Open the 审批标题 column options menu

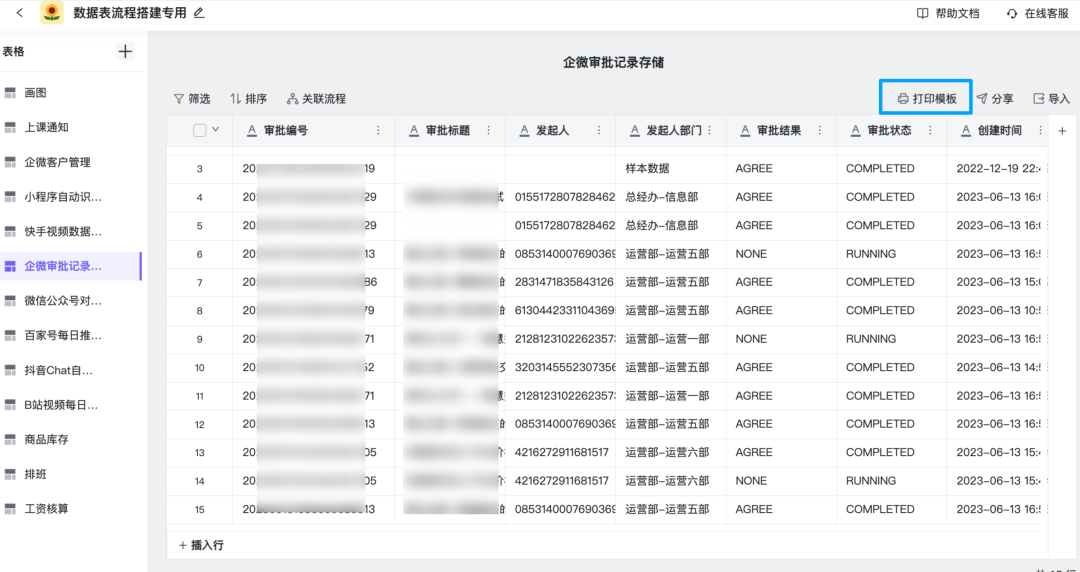click(488, 130)
